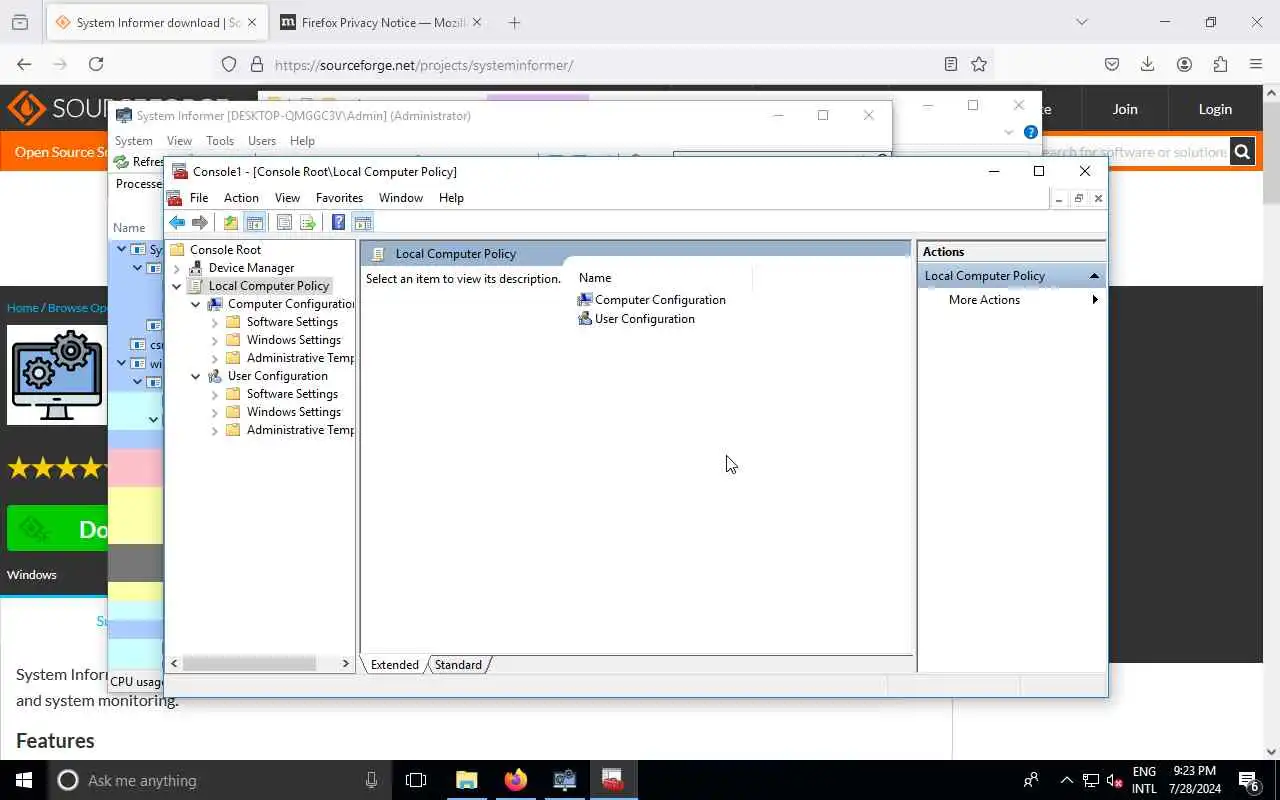Click Firefox icon on taskbar
The width and height of the screenshot is (1280, 800).
[x=515, y=780]
